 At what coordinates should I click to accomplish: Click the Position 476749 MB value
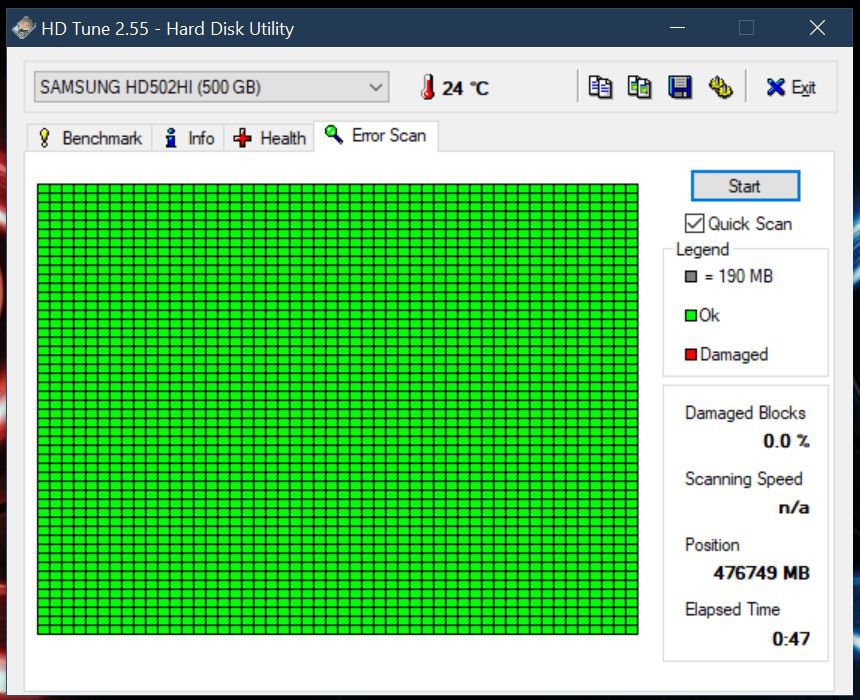tap(761, 573)
